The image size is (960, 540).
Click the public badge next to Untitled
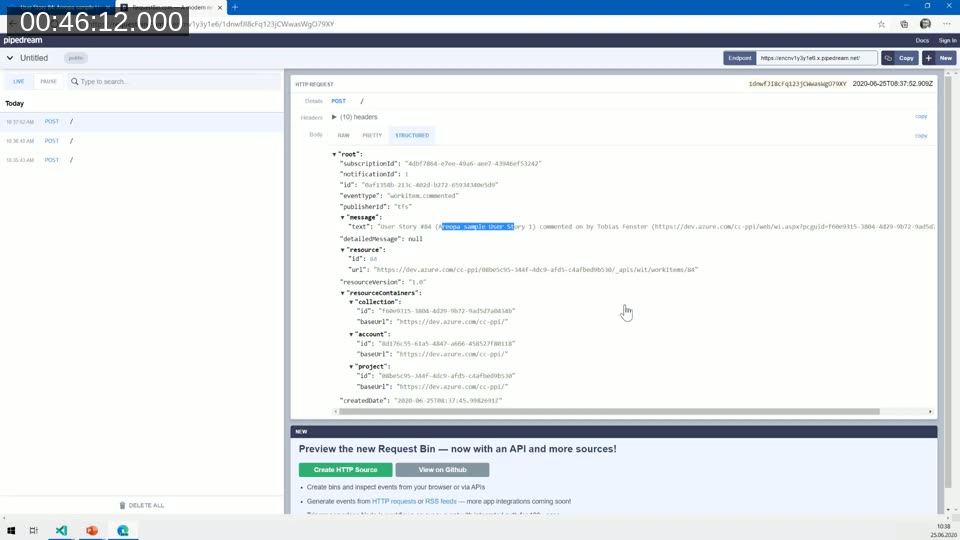tap(76, 58)
